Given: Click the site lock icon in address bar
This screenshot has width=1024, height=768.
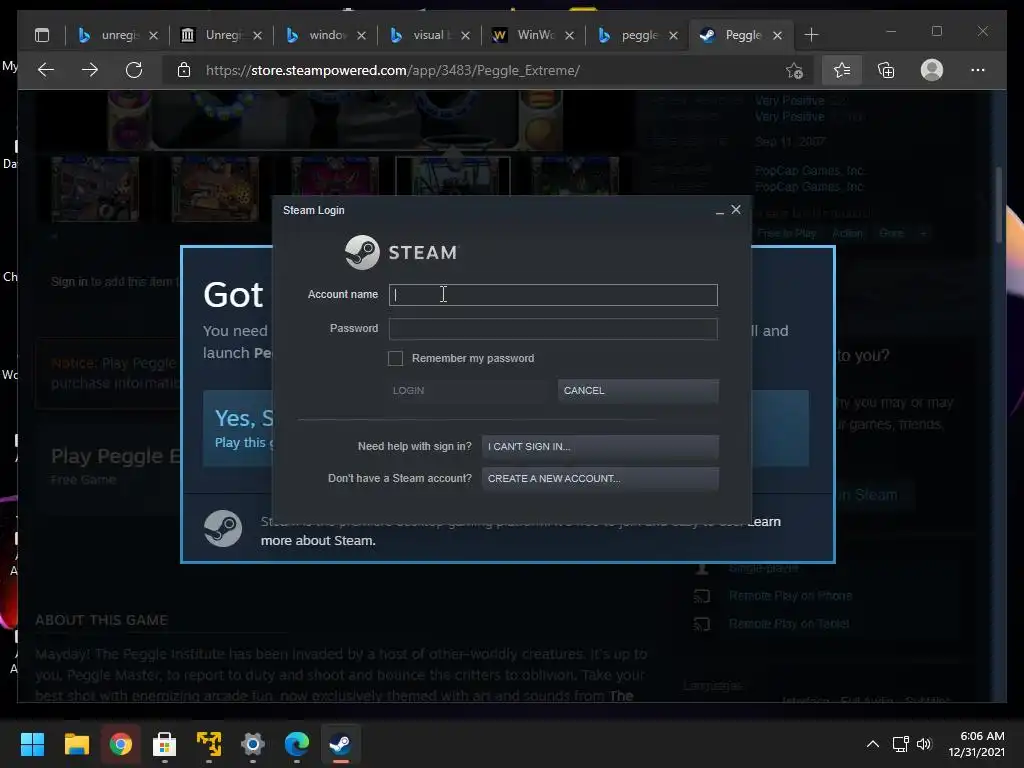Looking at the screenshot, I should [x=184, y=70].
